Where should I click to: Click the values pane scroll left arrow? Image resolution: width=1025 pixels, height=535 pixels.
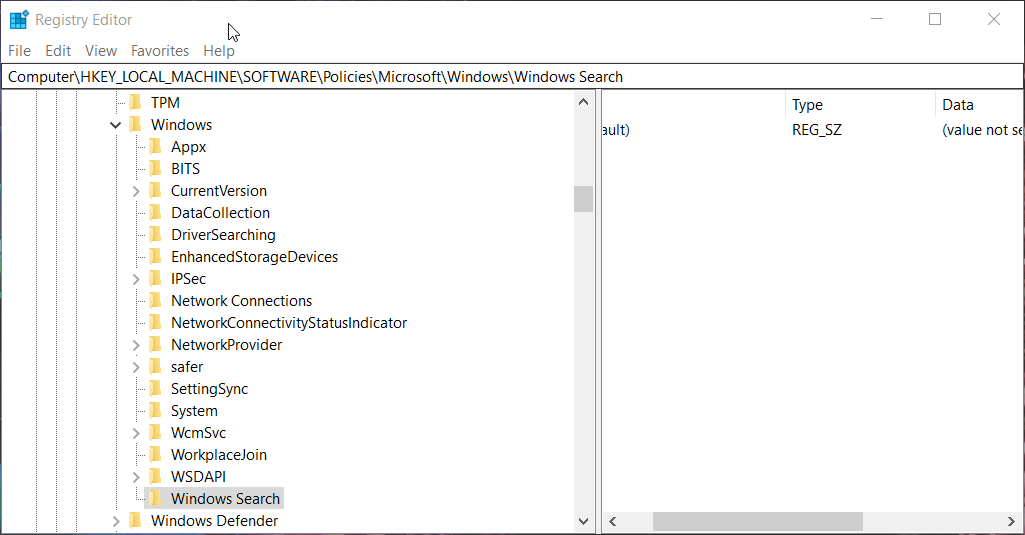pyautogui.click(x=613, y=521)
